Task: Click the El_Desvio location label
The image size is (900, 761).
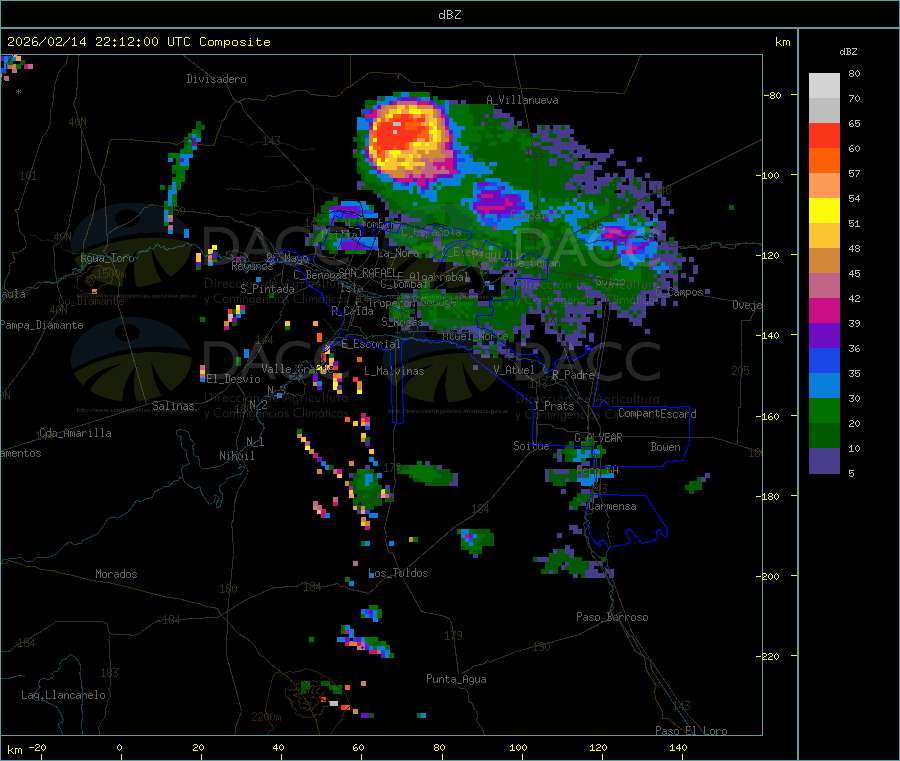Action: pyautogui.click(x=234, y=379)
